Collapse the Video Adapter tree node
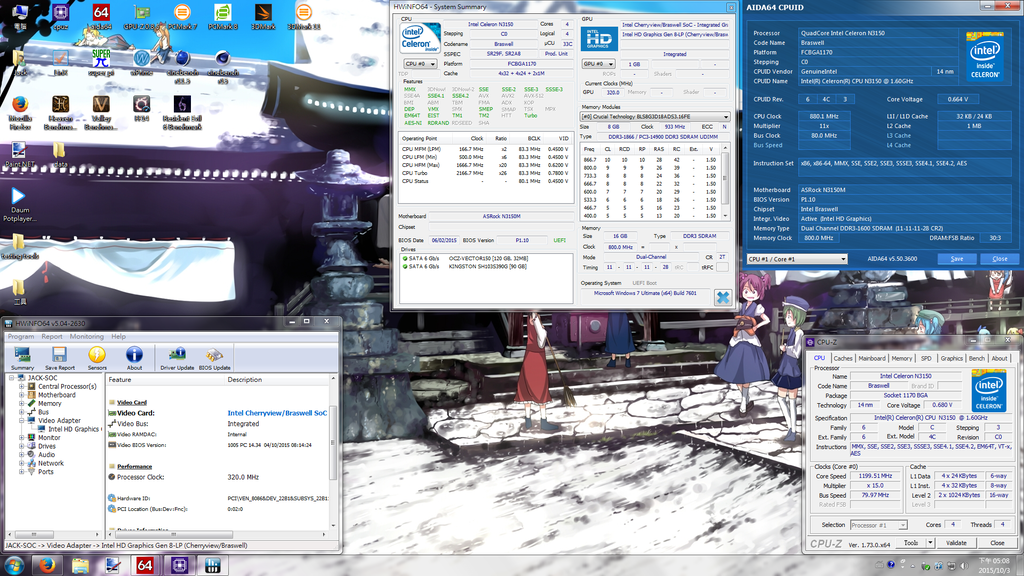 (22, 421)
